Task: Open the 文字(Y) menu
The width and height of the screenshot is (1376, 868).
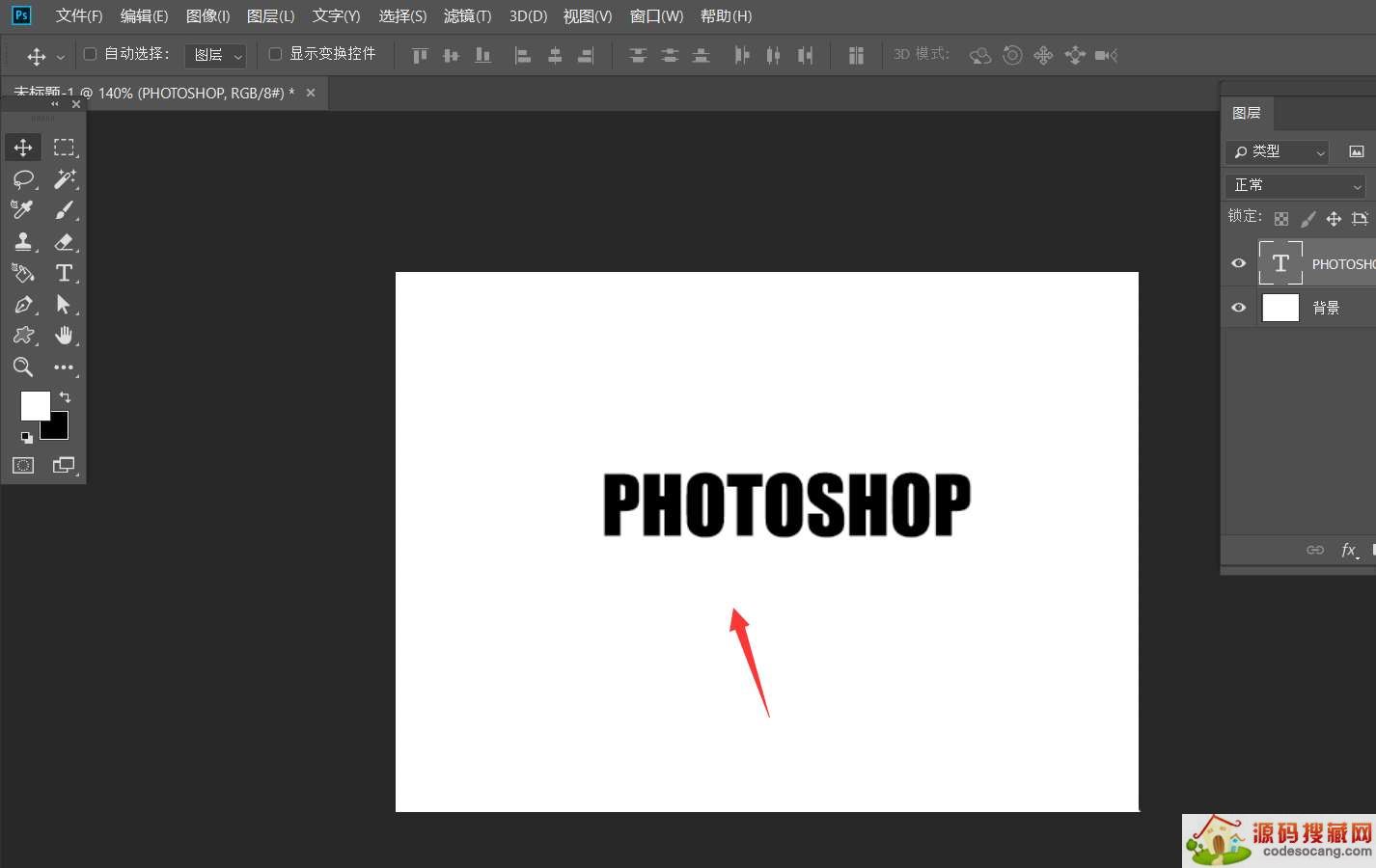Action: (x=336, y=16)
